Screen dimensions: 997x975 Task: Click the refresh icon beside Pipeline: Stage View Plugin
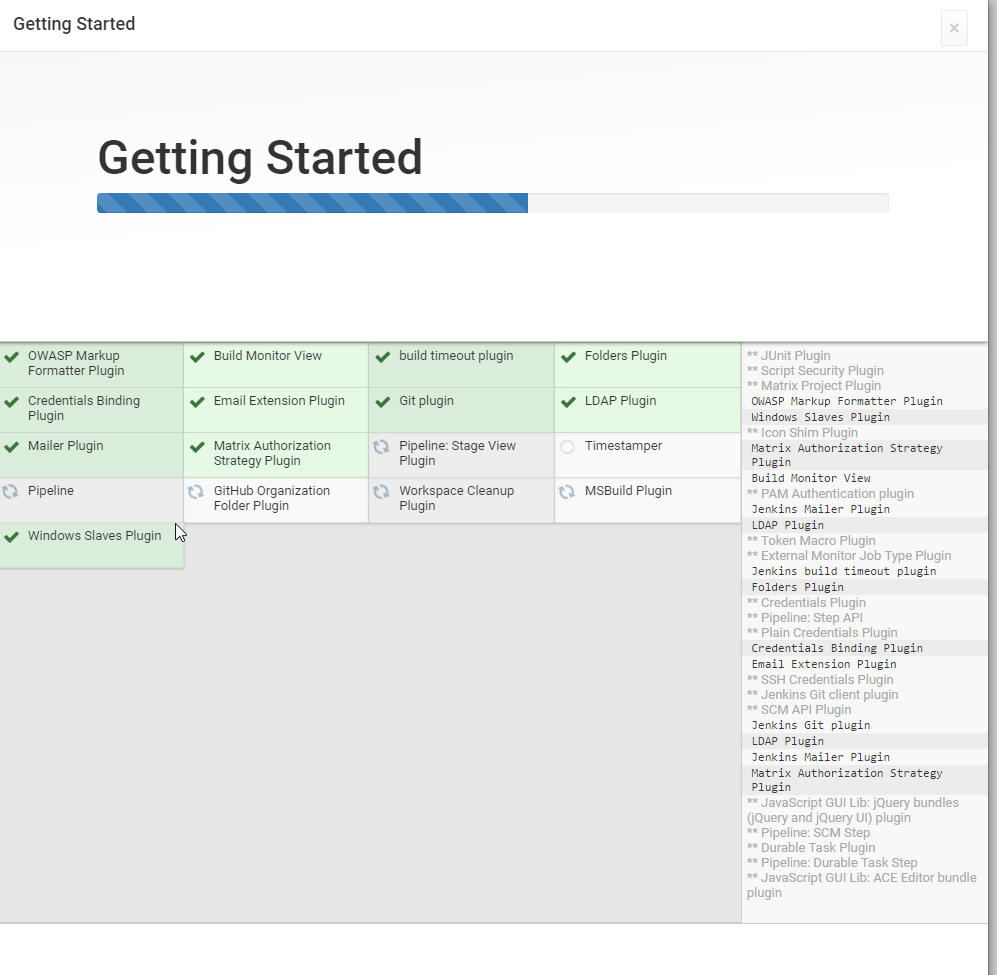[x=381, y=447]
